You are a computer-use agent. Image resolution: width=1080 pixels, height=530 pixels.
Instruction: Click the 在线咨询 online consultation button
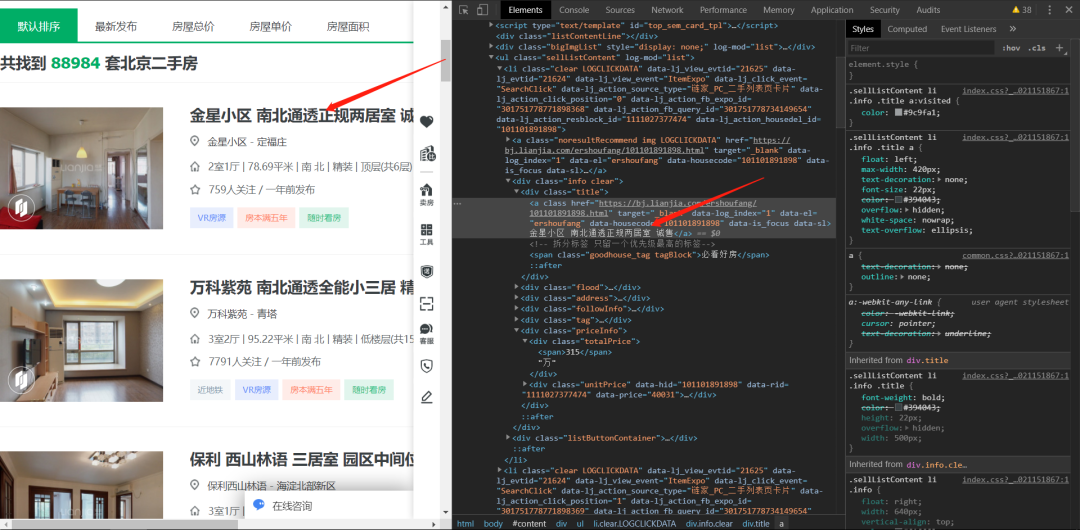point(292,506)
